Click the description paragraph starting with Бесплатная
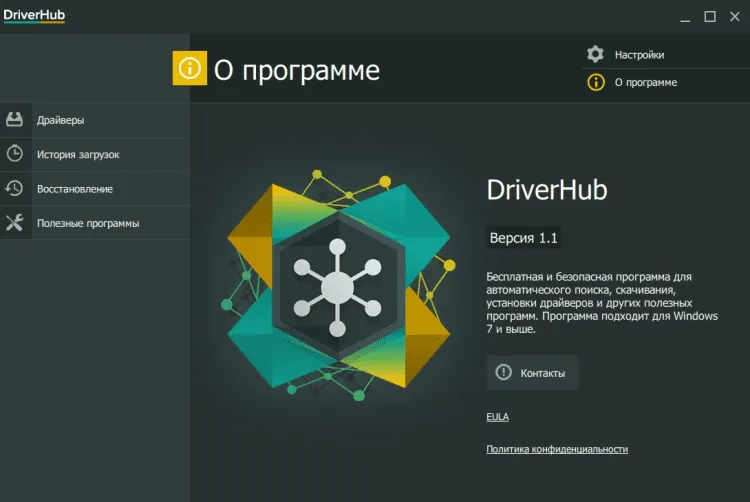 (602, 303)
